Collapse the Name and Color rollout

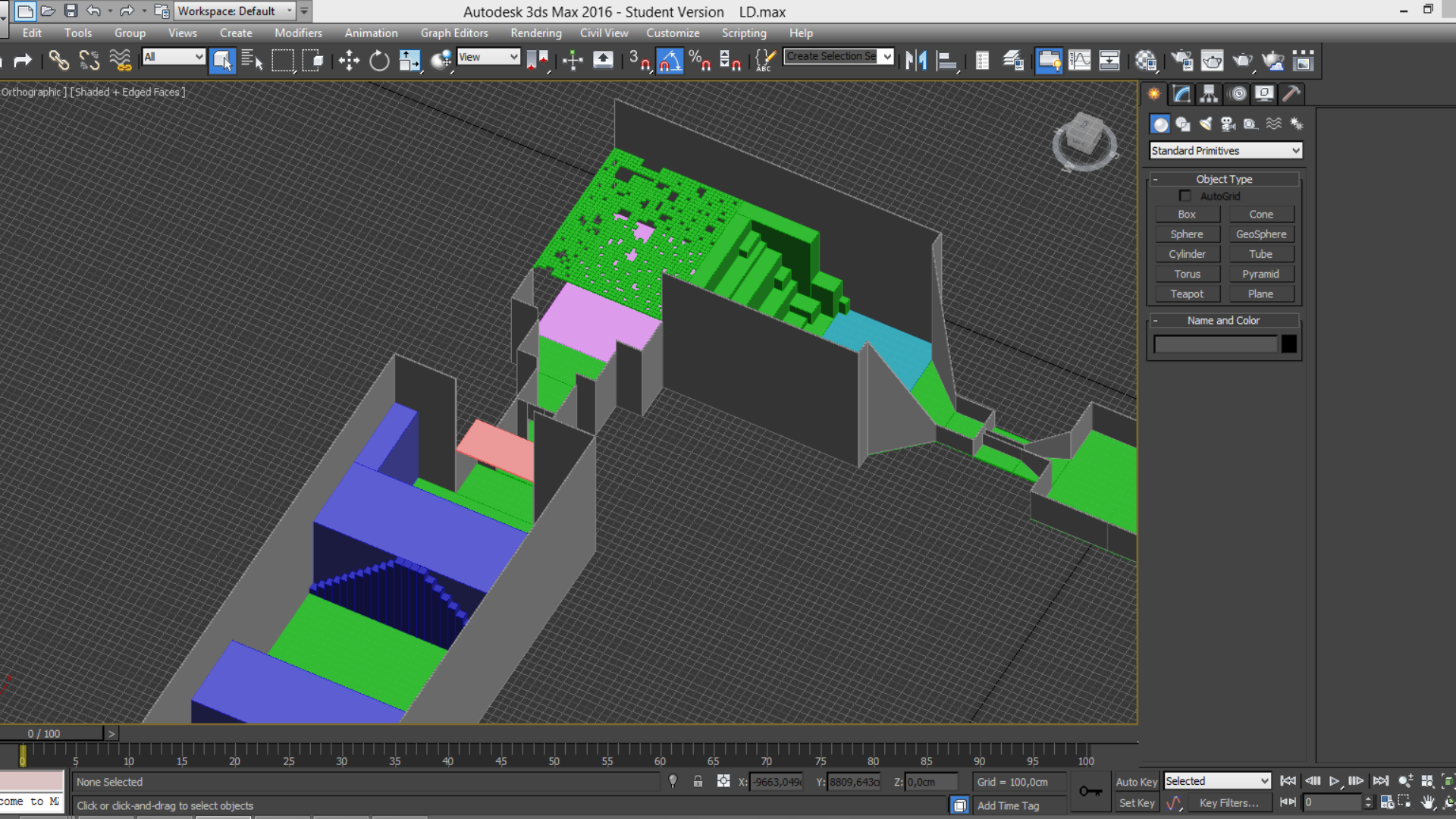click(x=1224, y=320)
